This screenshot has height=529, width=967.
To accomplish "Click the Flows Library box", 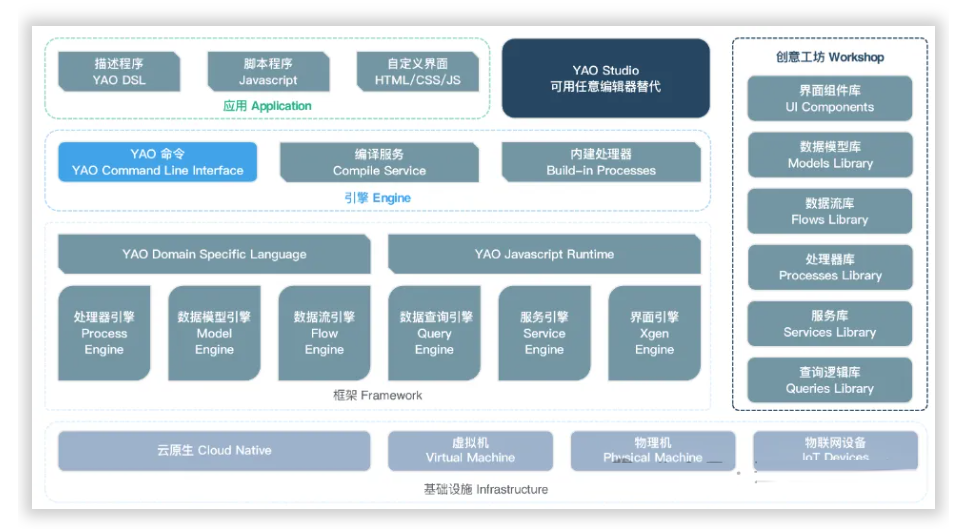I will pyautogui.click(x=829, y=211).
